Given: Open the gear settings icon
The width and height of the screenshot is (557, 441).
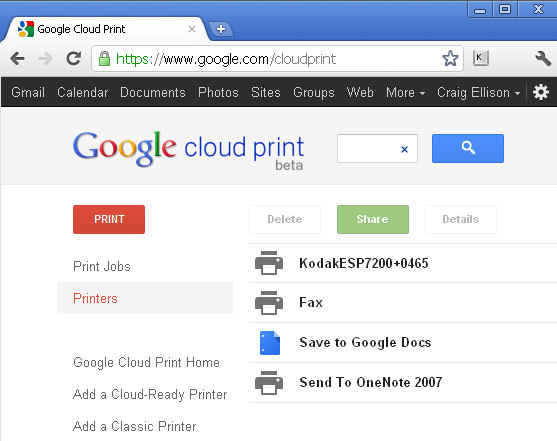Looking at the screenshot, I should tap(541, 92).
